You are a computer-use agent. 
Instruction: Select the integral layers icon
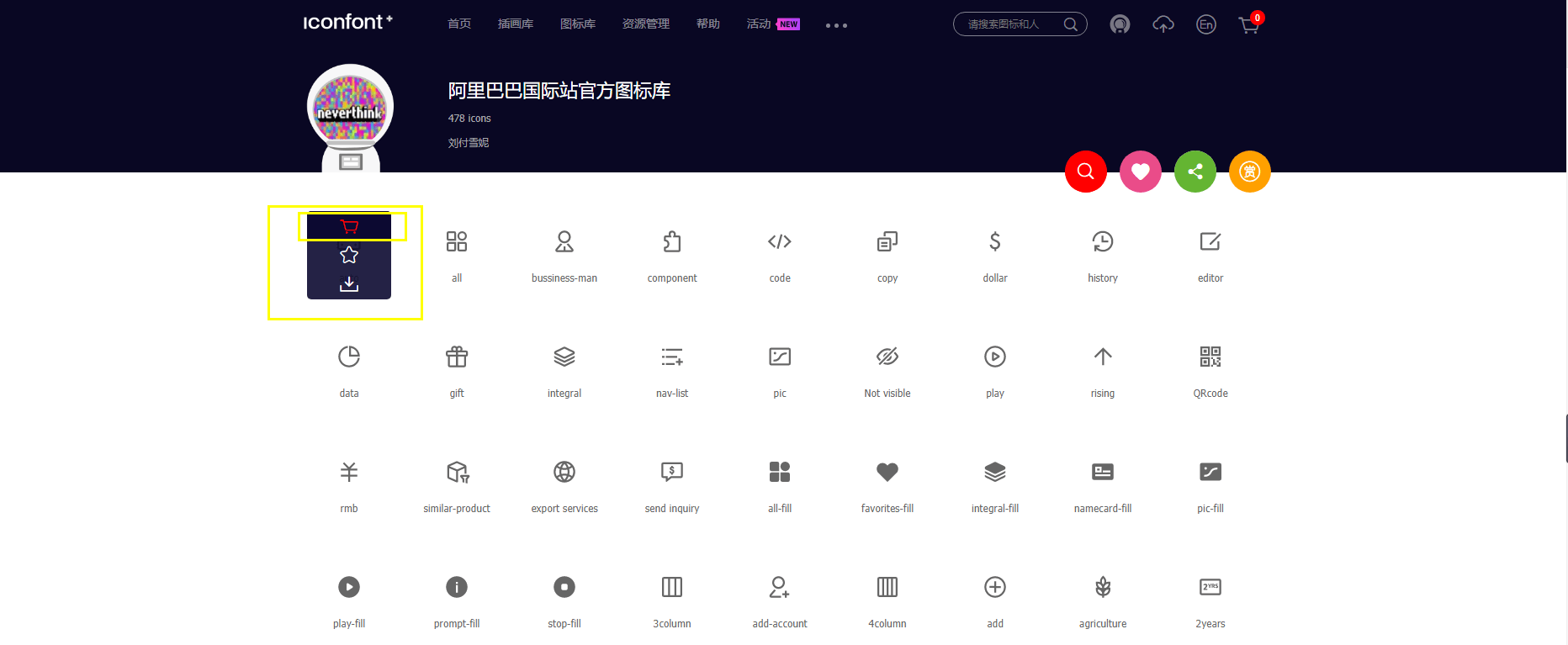point(564,357)
